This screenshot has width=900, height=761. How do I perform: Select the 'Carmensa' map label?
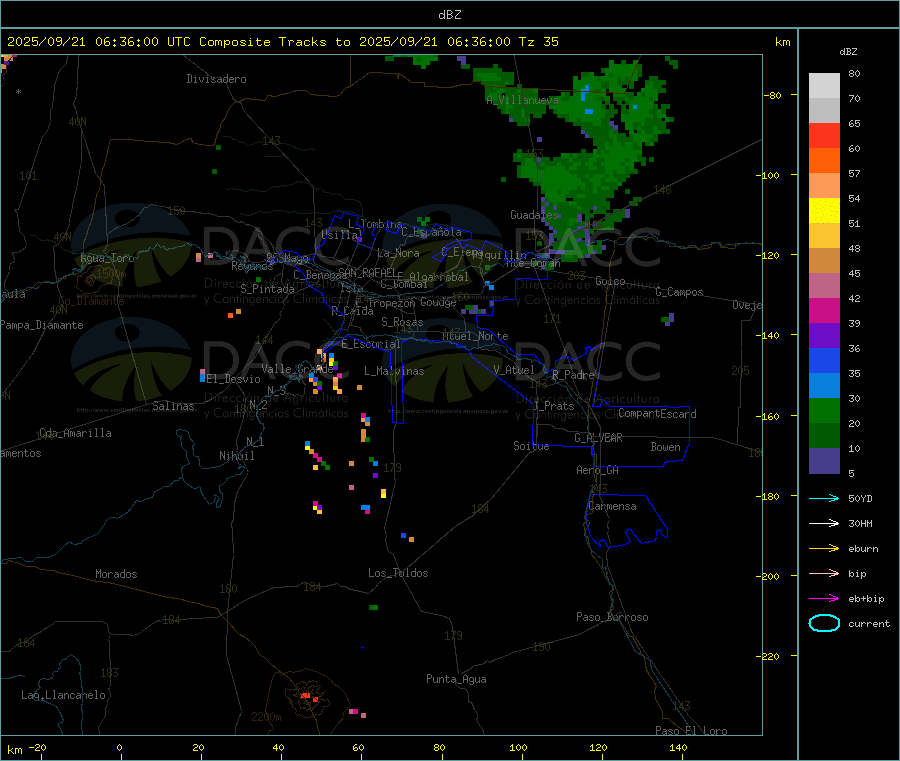click(x=612, y=506)
